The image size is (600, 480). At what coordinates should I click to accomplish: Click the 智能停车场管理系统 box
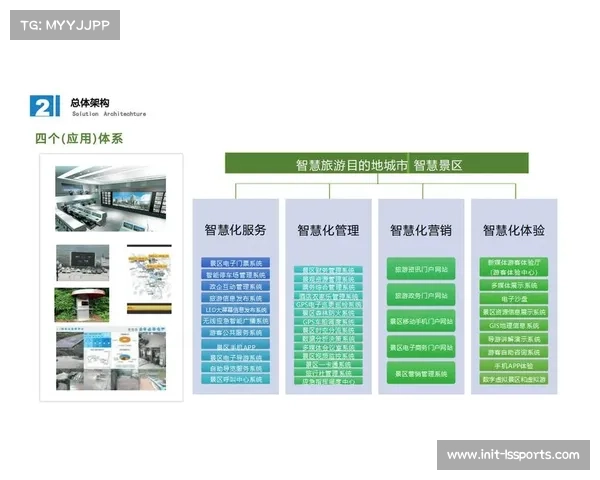click(x=236, y=275)
